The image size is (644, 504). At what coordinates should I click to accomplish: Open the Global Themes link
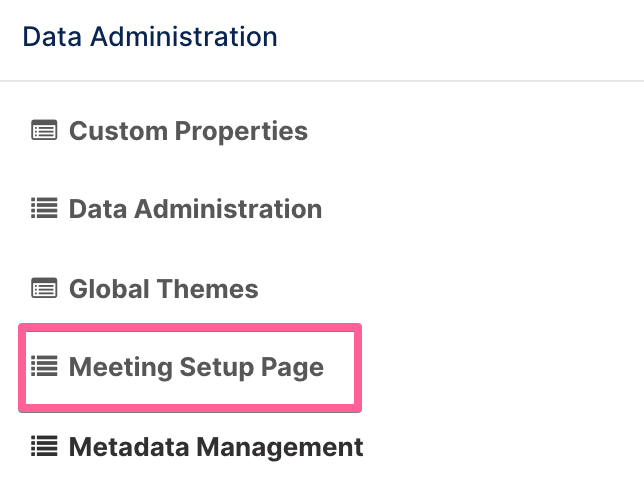pos(164,289)
